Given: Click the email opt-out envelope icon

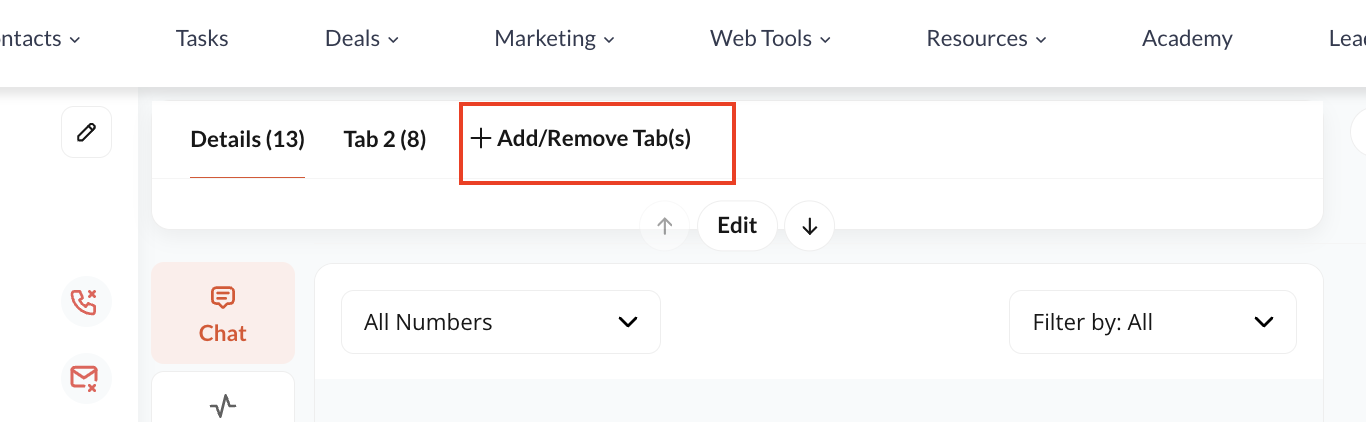Looking at the screenshot, I should (85, 378).
